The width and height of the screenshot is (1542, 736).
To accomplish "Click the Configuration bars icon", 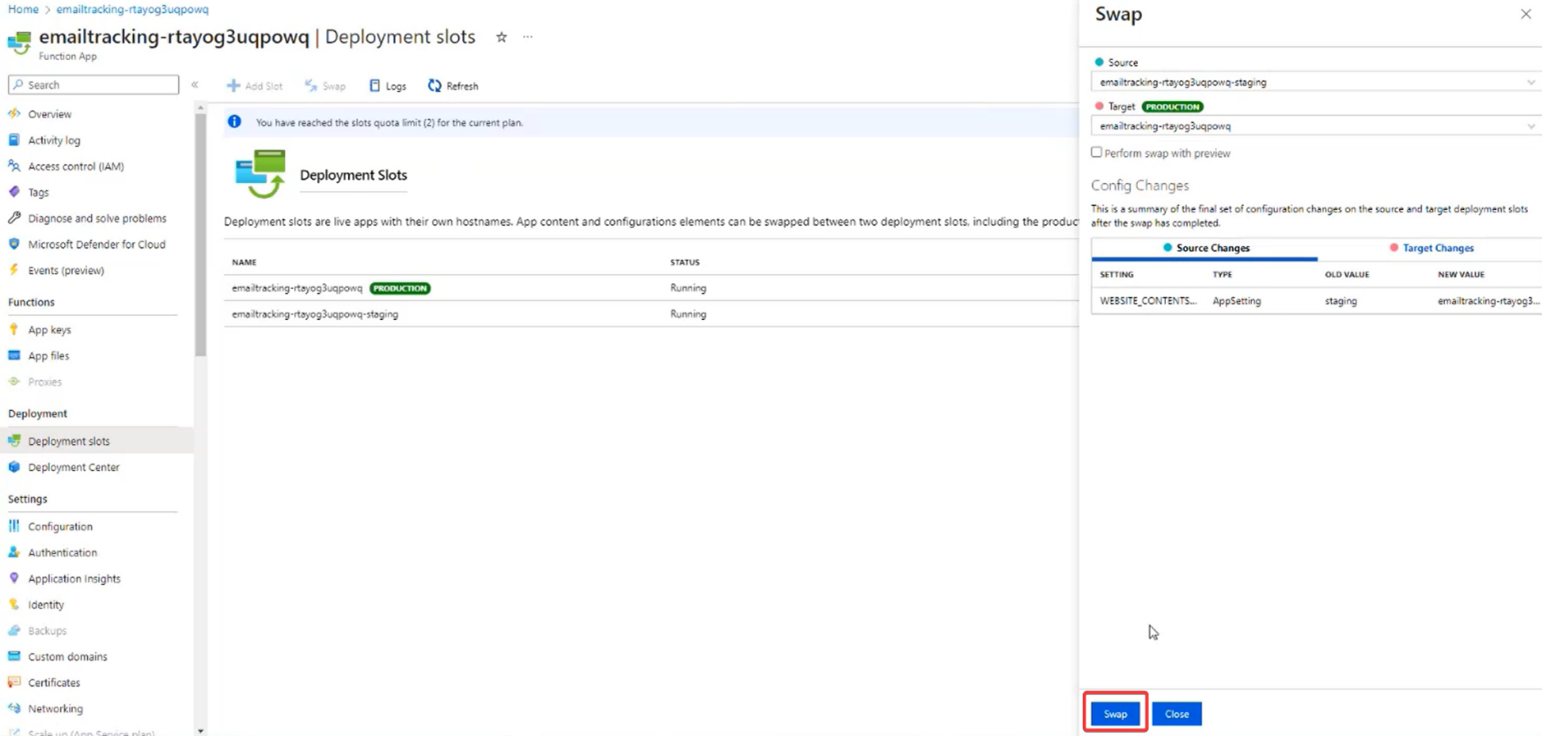I will pos(14,526).
